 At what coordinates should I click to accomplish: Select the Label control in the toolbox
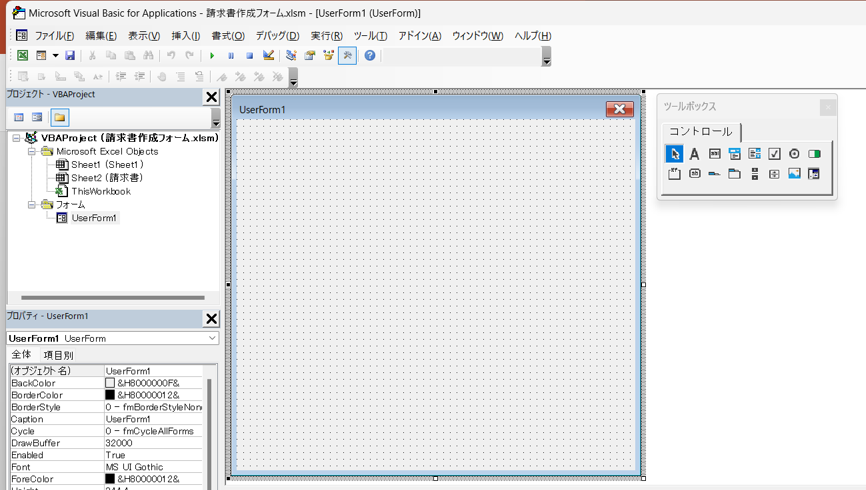(694, 154)
